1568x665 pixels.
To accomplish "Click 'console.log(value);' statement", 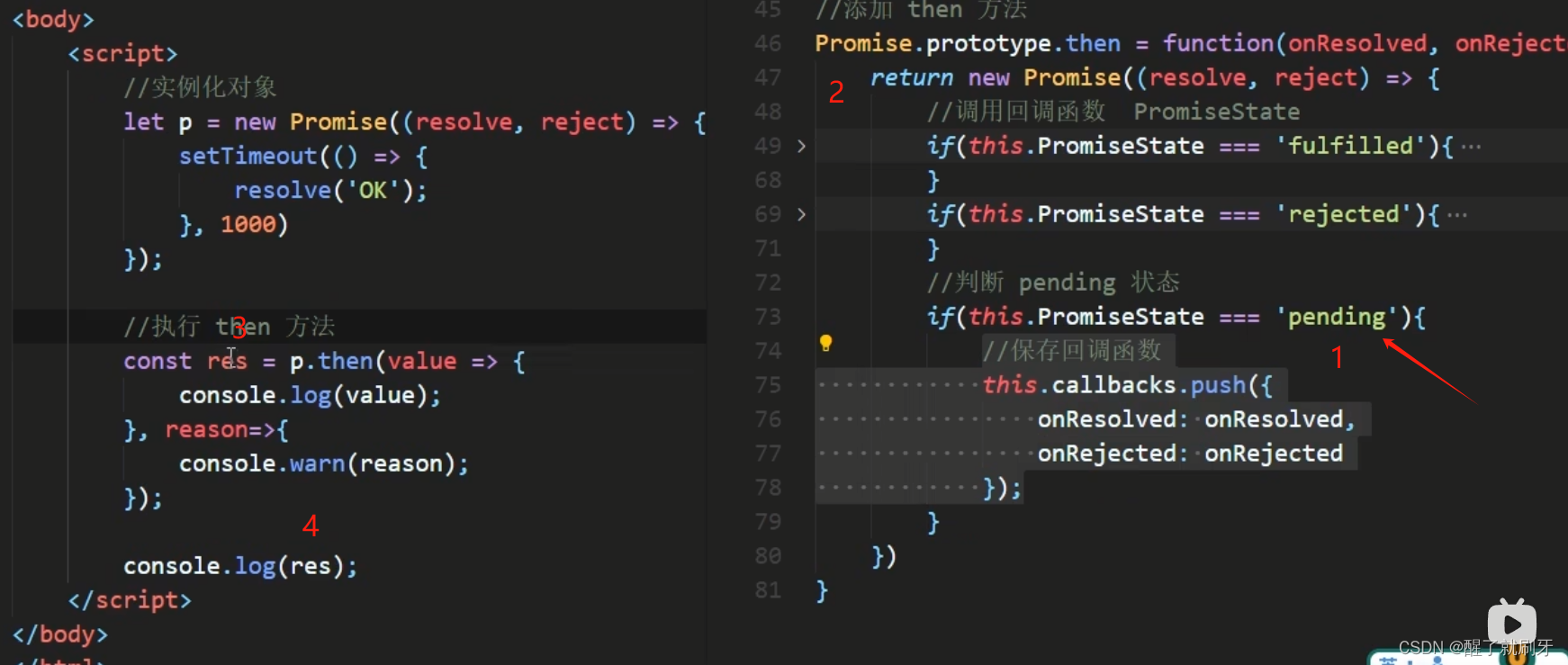I will [x=310, y=395].
